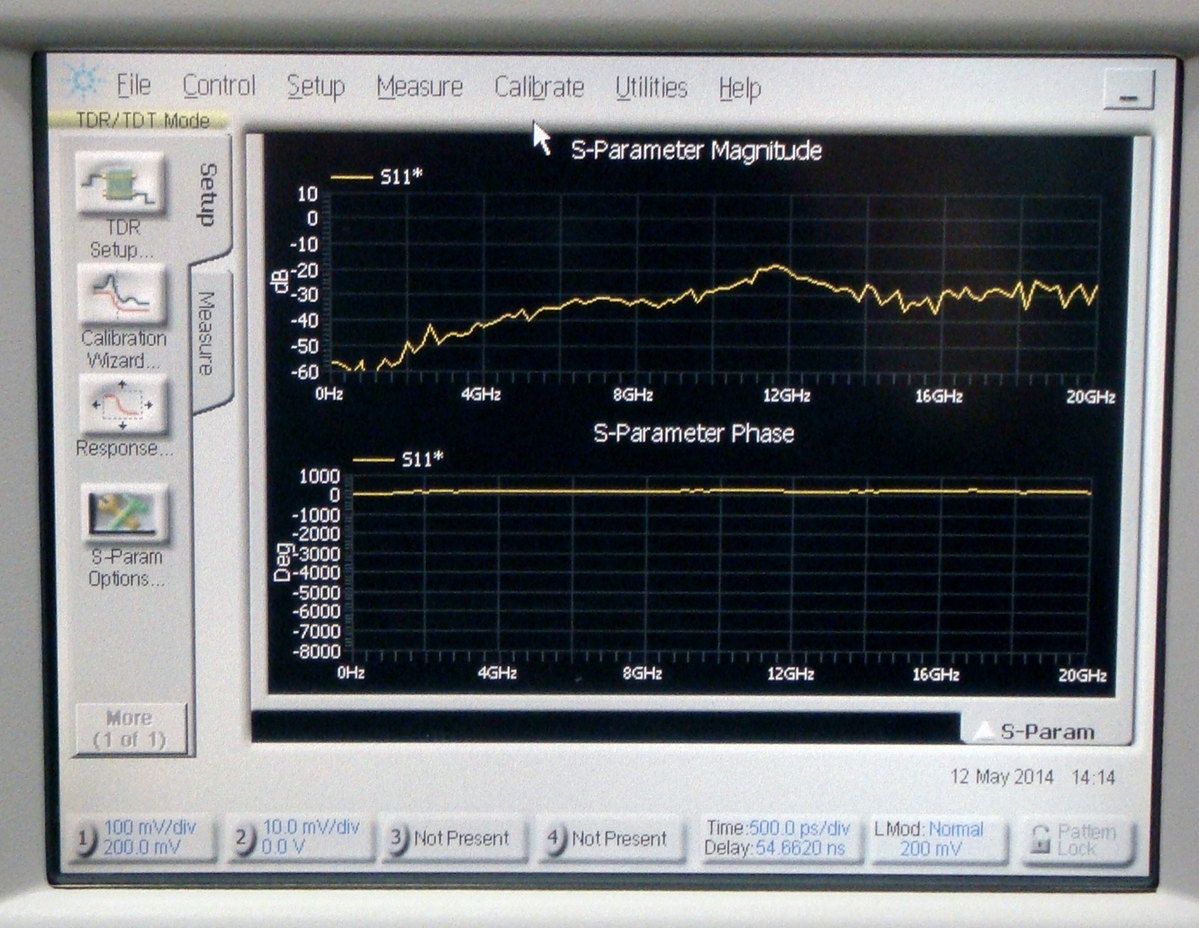1199x928 pixels.
Task: Click the More (1 of 1) button
Action: coord(129,728)
